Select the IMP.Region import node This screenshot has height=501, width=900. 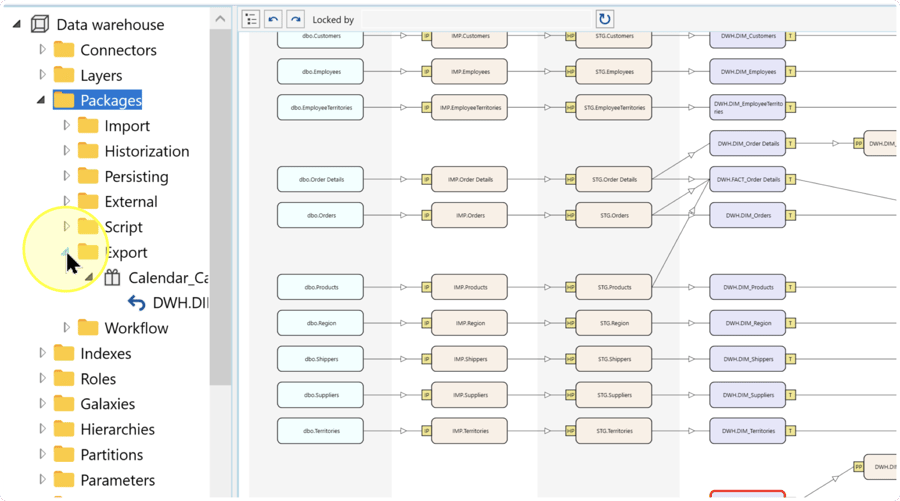tap(470, 323)
